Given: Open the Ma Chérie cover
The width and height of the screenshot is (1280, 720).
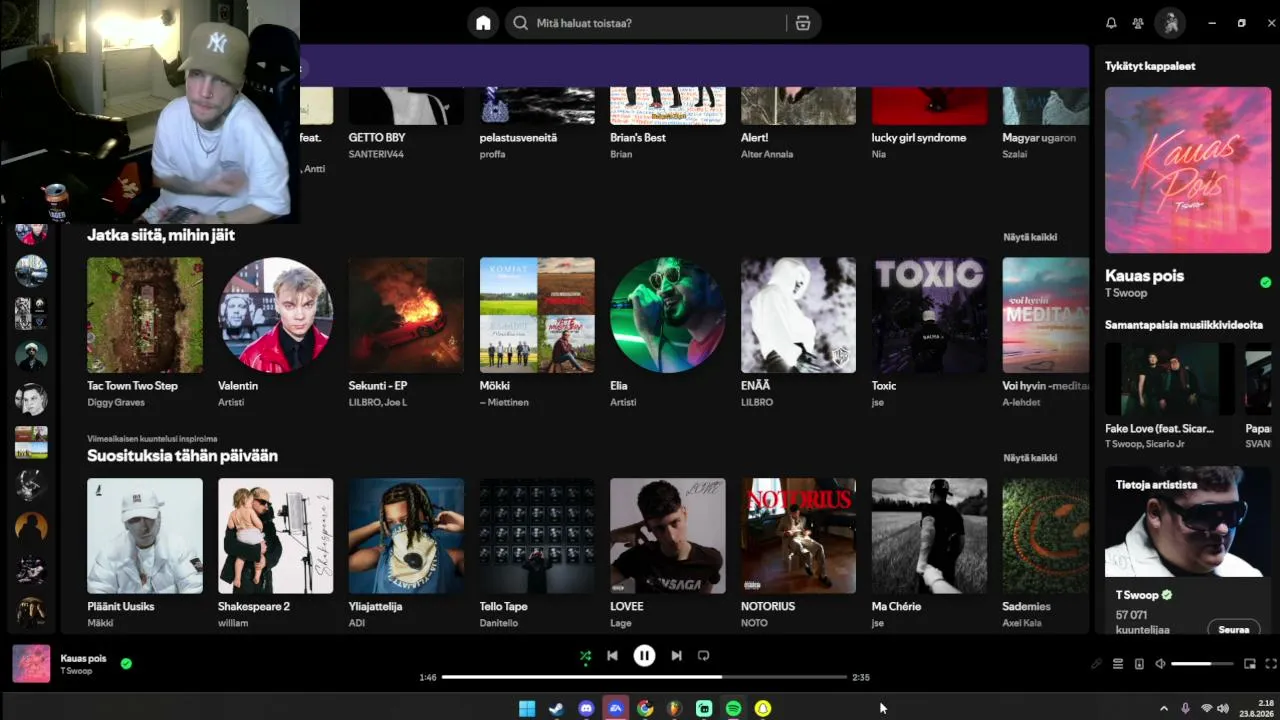Looking at the screenshot, I should (929, 536).
